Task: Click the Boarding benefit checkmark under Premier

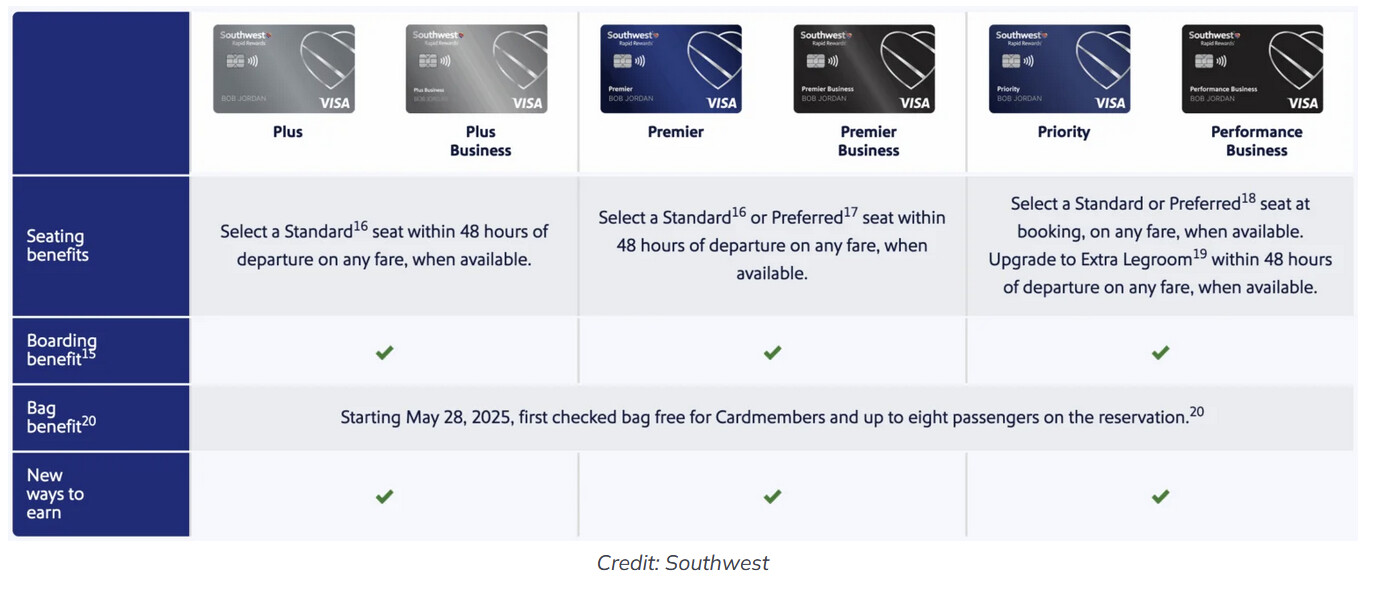Action: tap(772, 353)
